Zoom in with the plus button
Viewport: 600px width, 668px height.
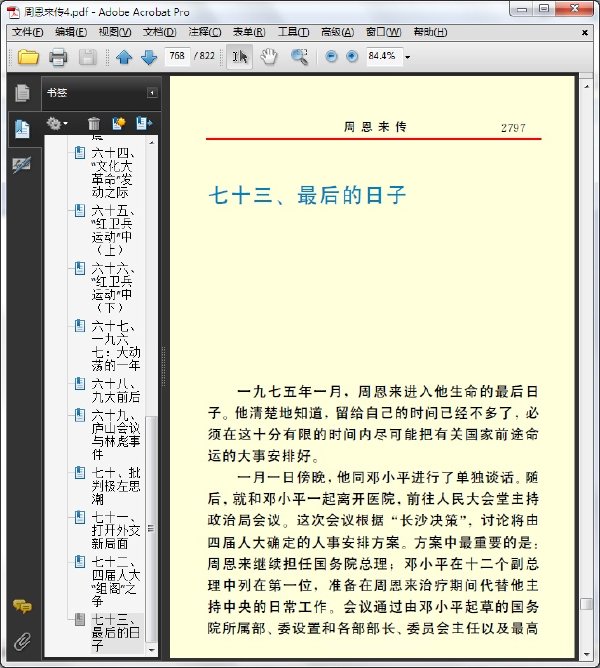click(352, 56)
